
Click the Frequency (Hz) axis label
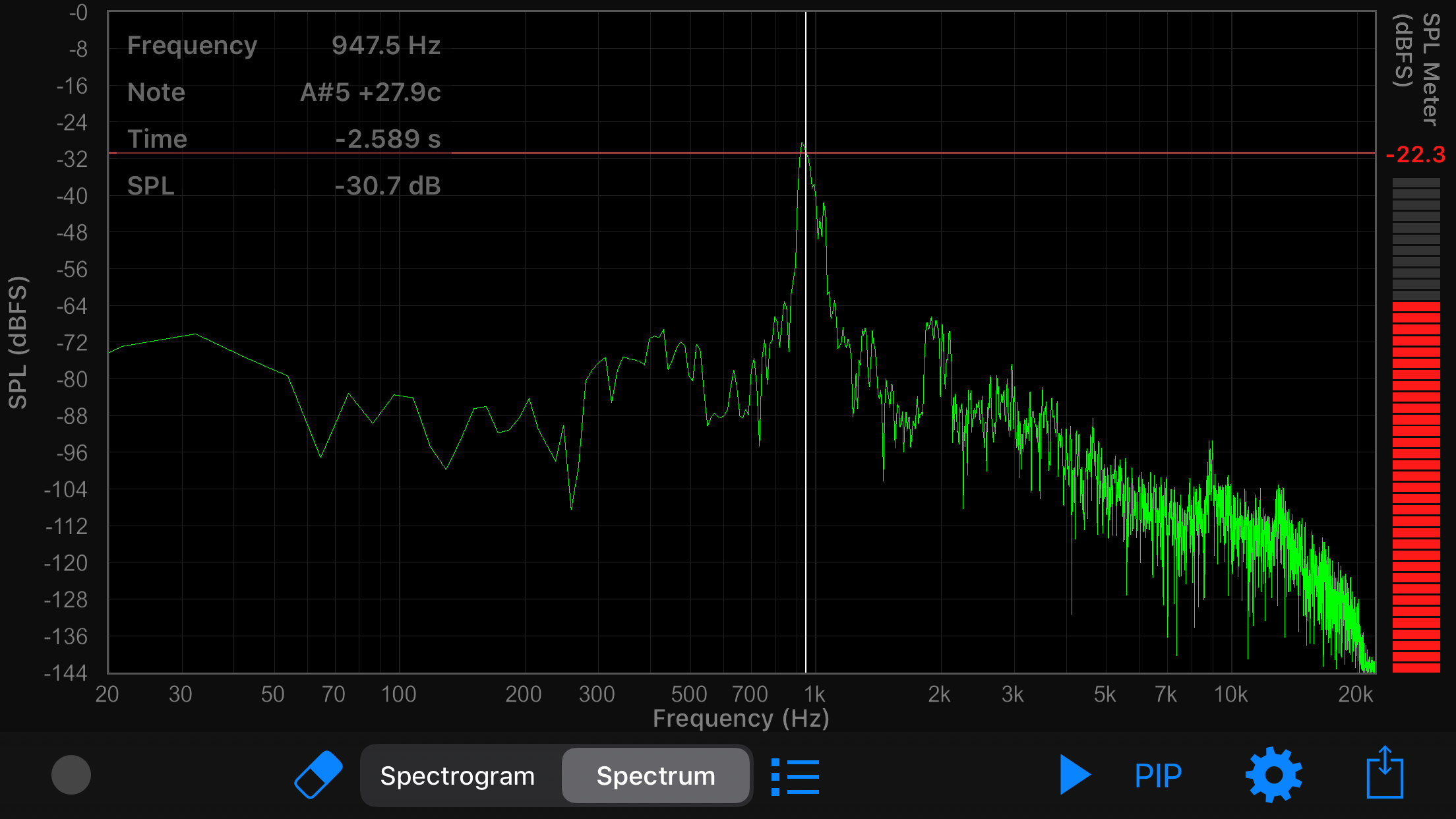741,718
